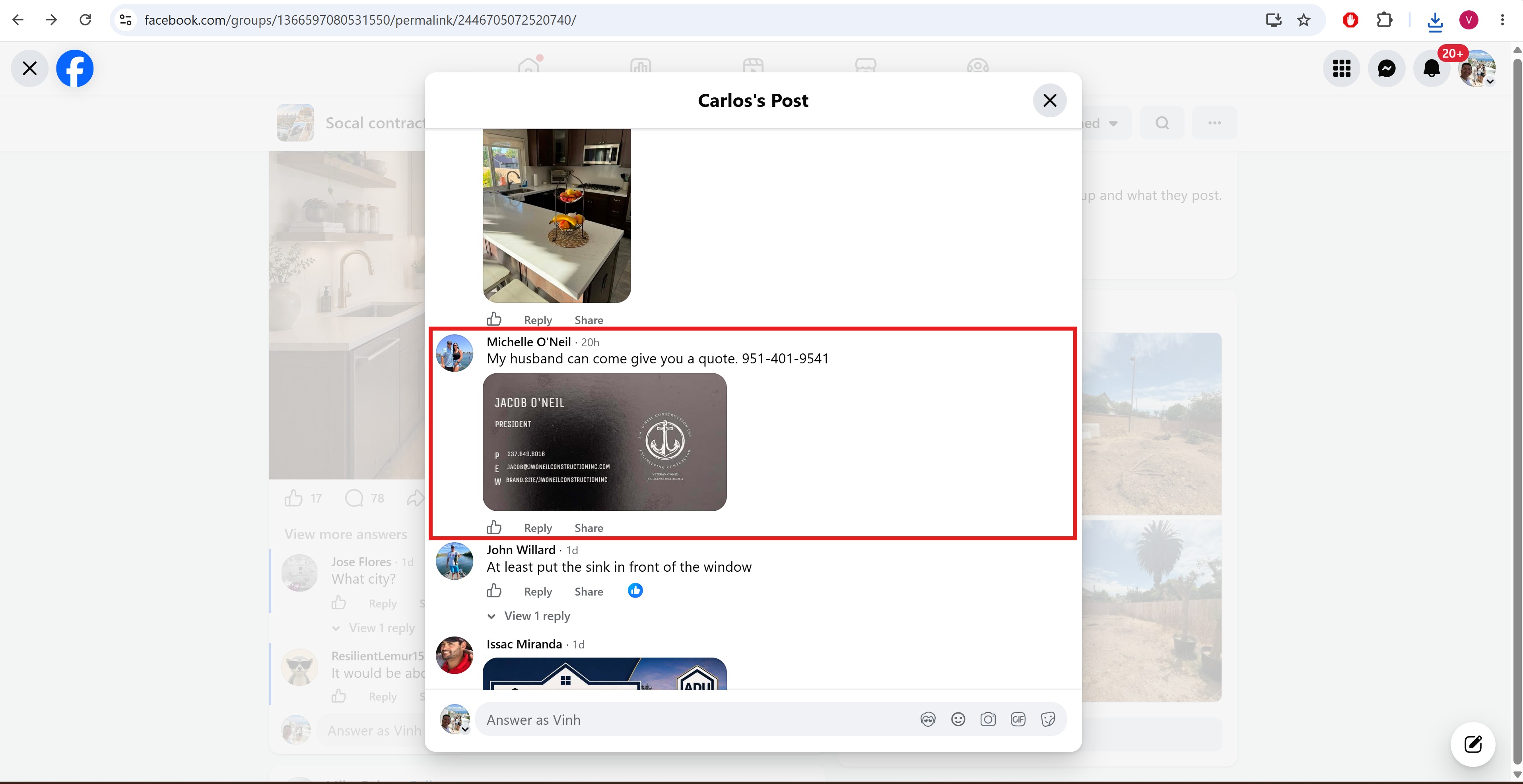
Task: Go back using the browser back arrow
Action: [18, 20]
